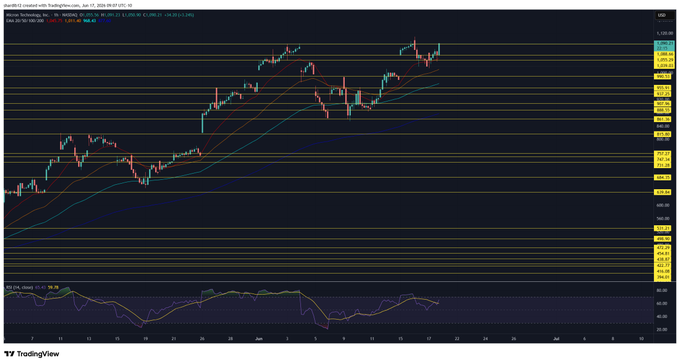
Task: Click the EMA 100 value 968.43 in teal
Action: (89, 21)
